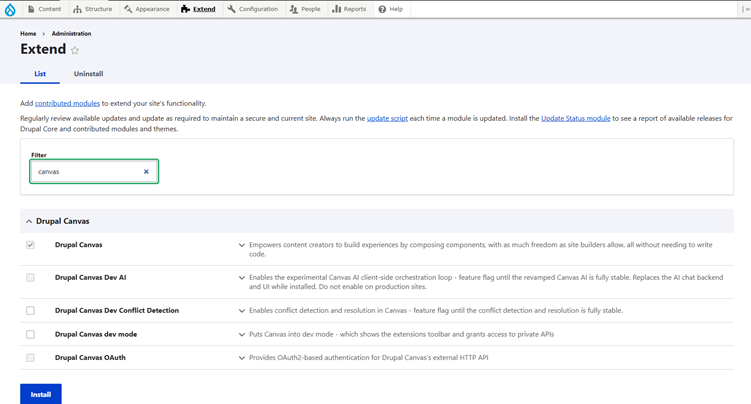Enable Drupal Canvas Dev Conflict Detection checkbox

point(30,311)
